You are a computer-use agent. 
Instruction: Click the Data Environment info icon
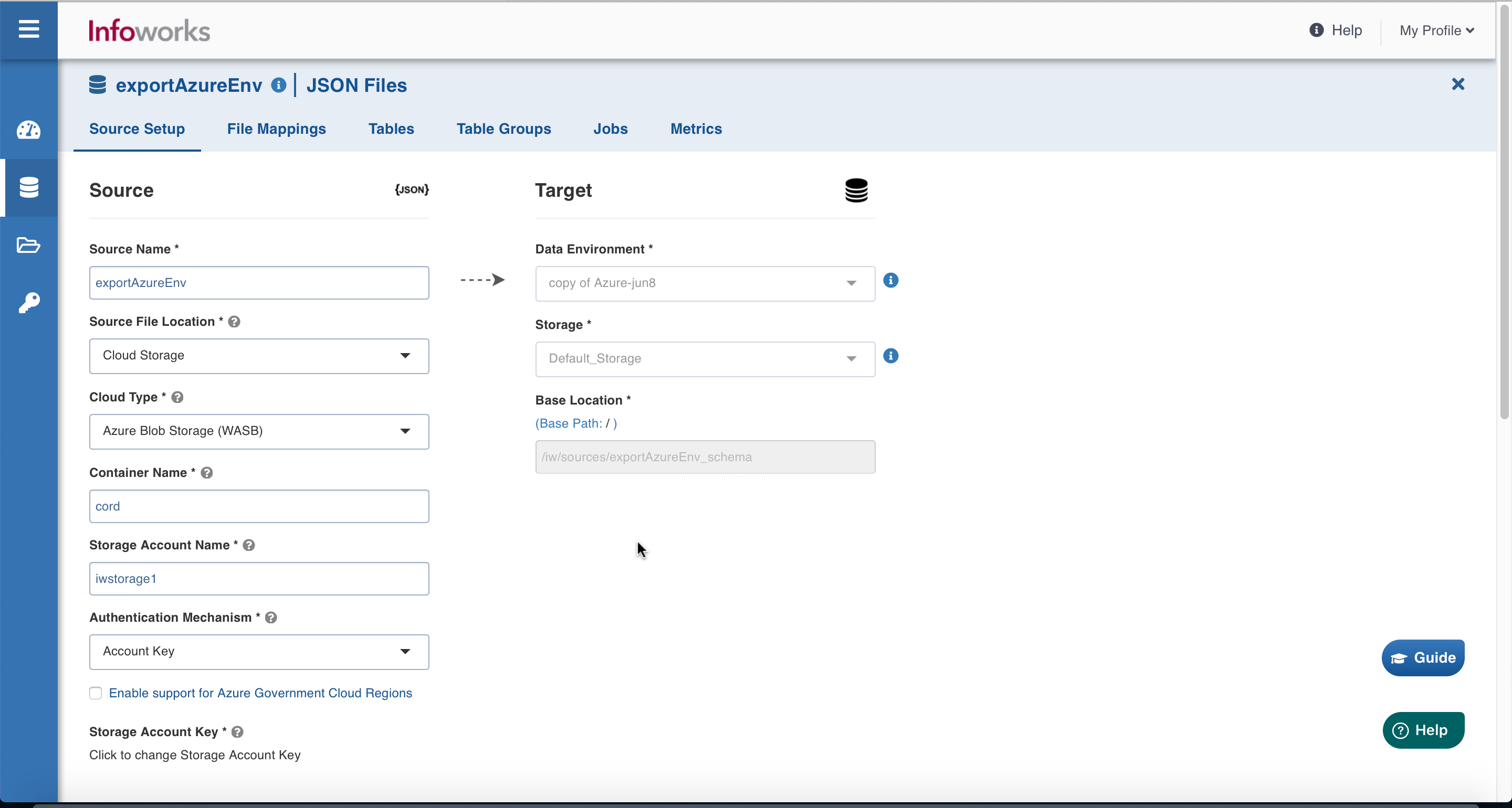(x=890, y=281)
